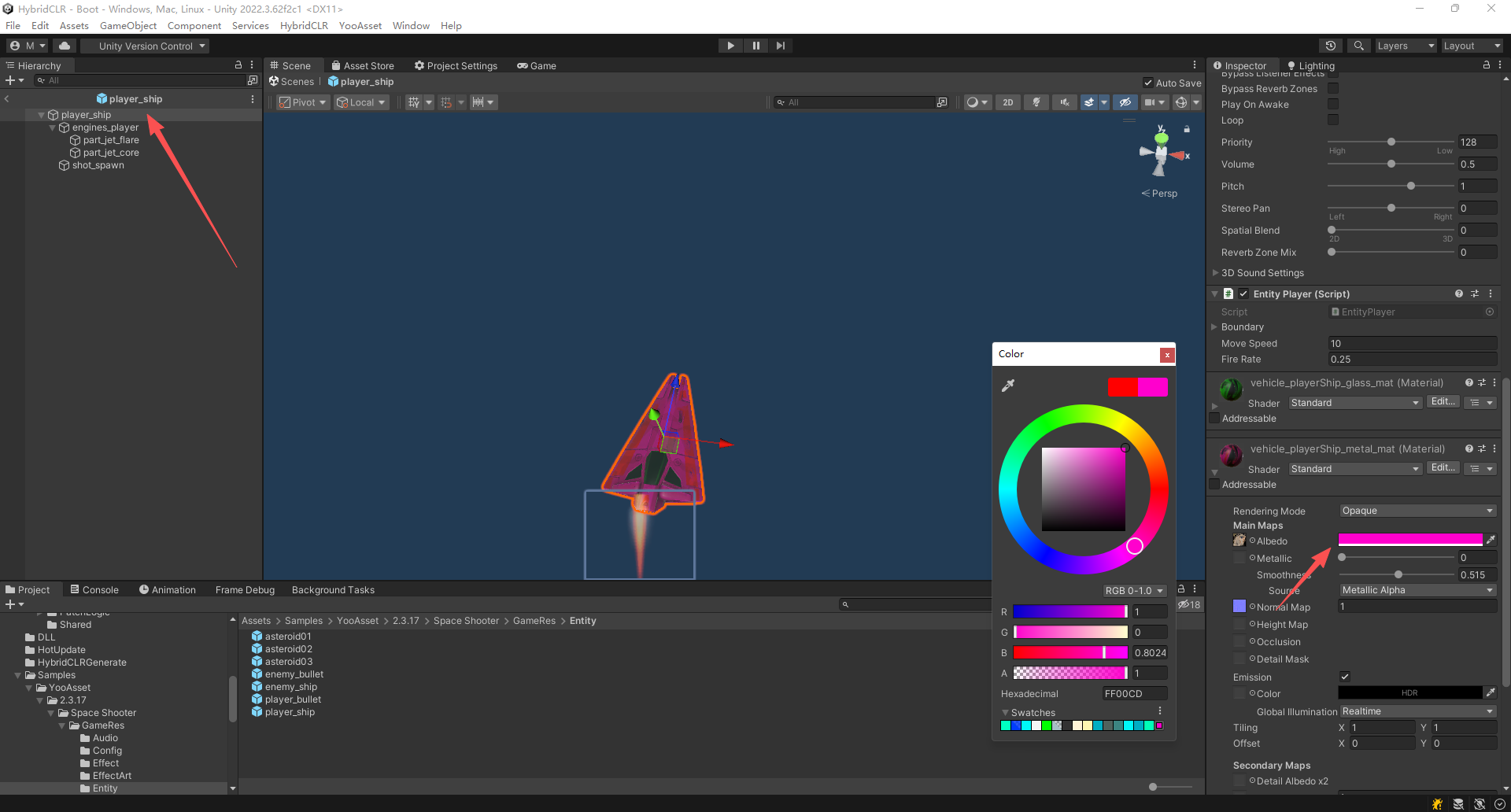This screenshot has height=812, width=1511.
Task: Click Edit... for glass_mat shader
Action: tap(1443, 401)
